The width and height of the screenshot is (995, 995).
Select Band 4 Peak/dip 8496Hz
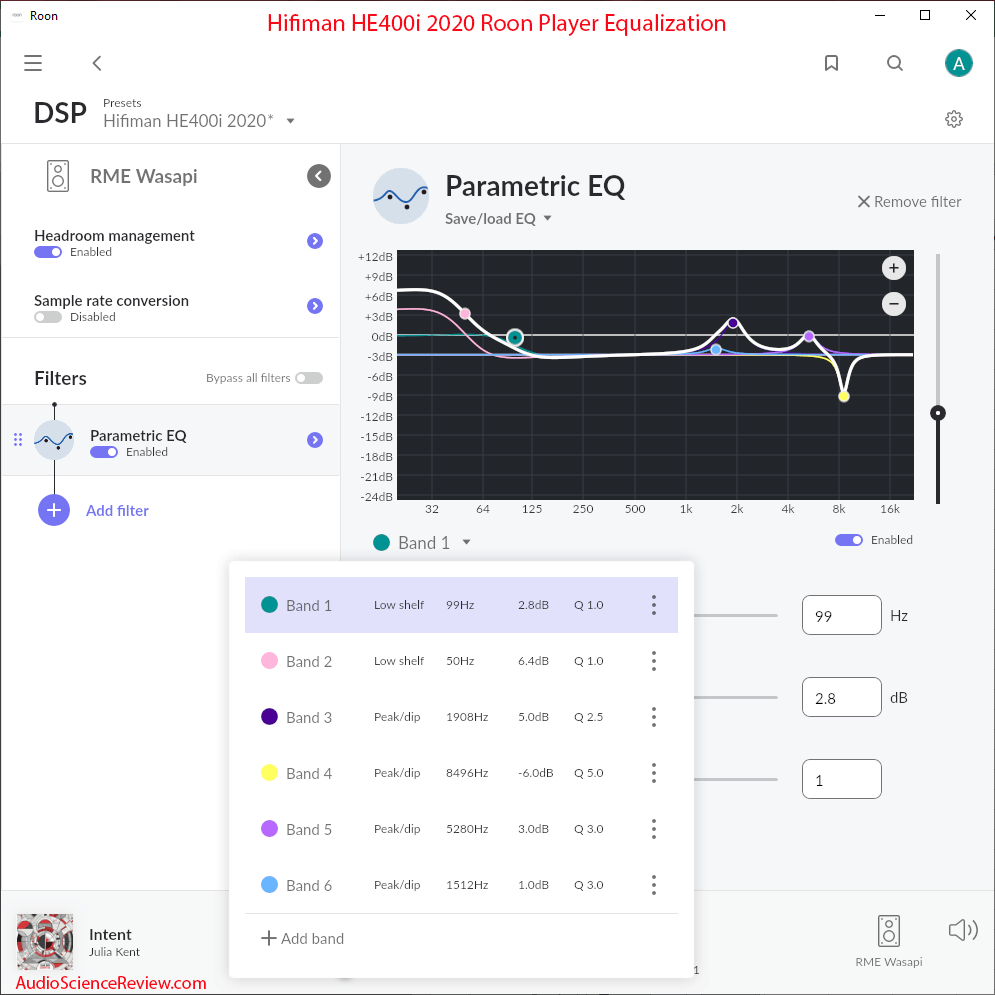tap(461, 773)
